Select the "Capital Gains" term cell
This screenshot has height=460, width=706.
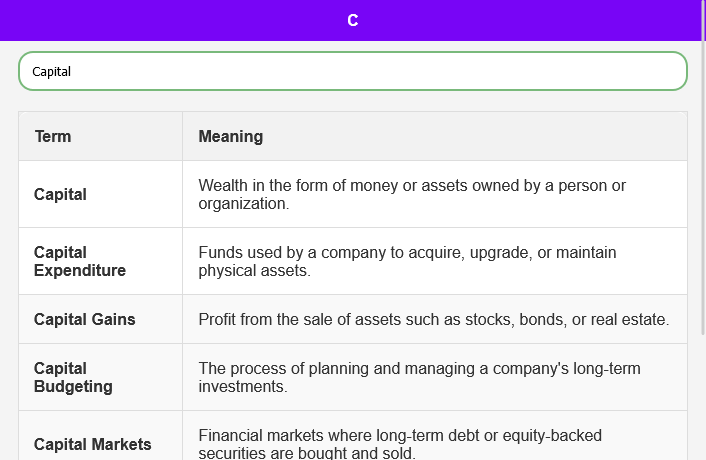85,319
